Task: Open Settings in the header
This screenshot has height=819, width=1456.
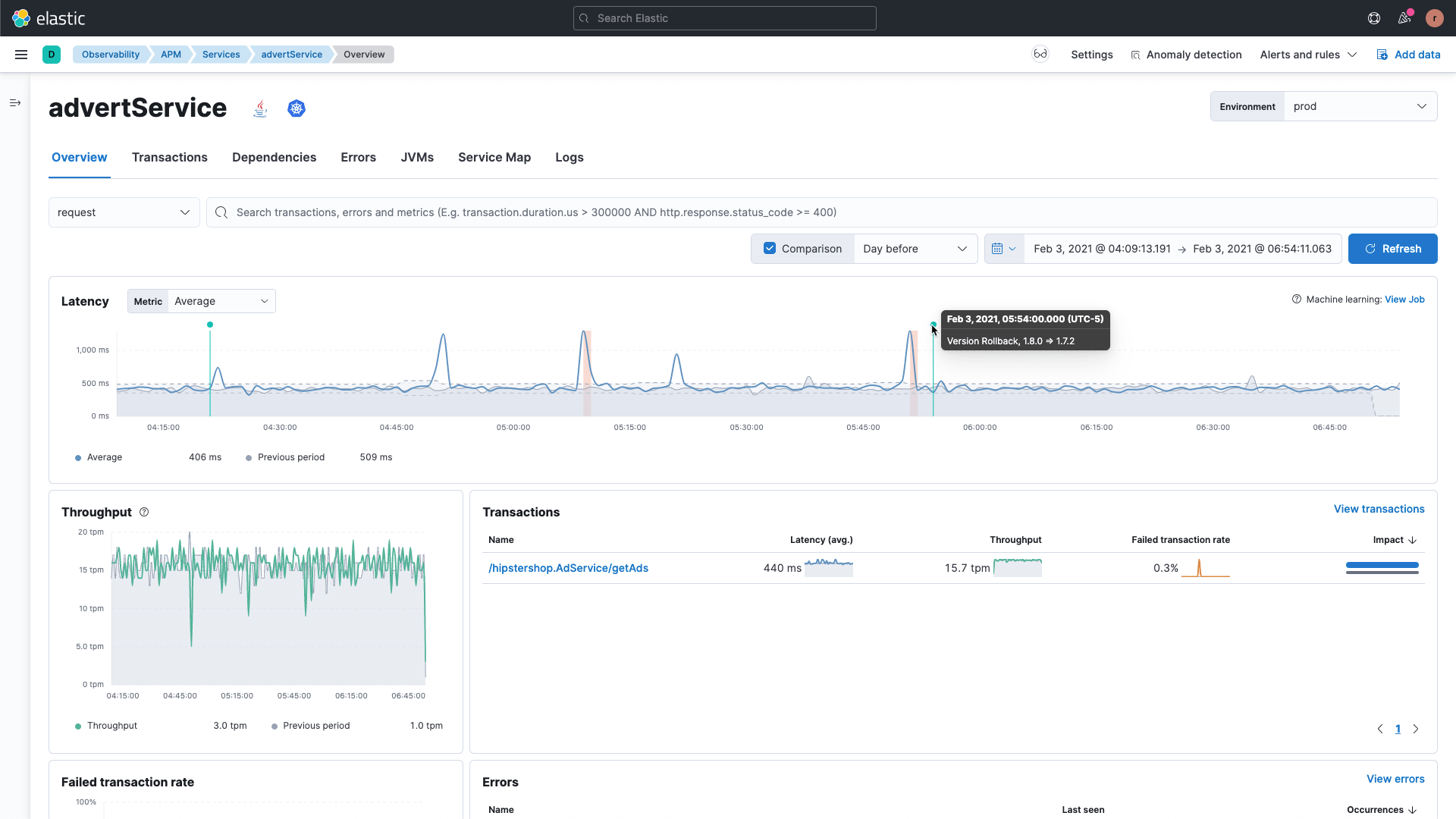Action: click(1092, 55)
